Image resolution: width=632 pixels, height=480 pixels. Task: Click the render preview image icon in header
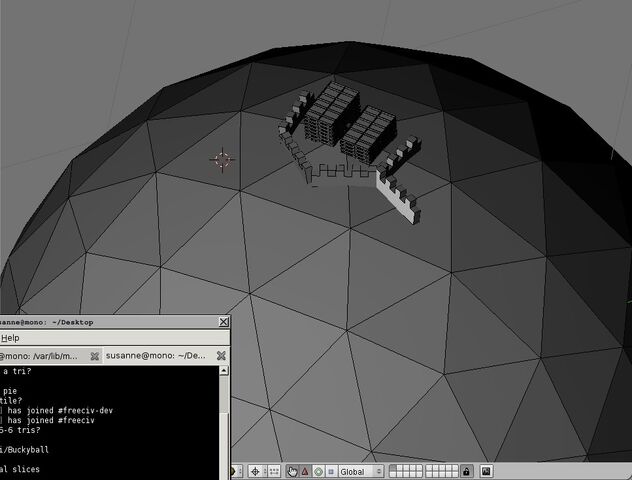(486, 471)
